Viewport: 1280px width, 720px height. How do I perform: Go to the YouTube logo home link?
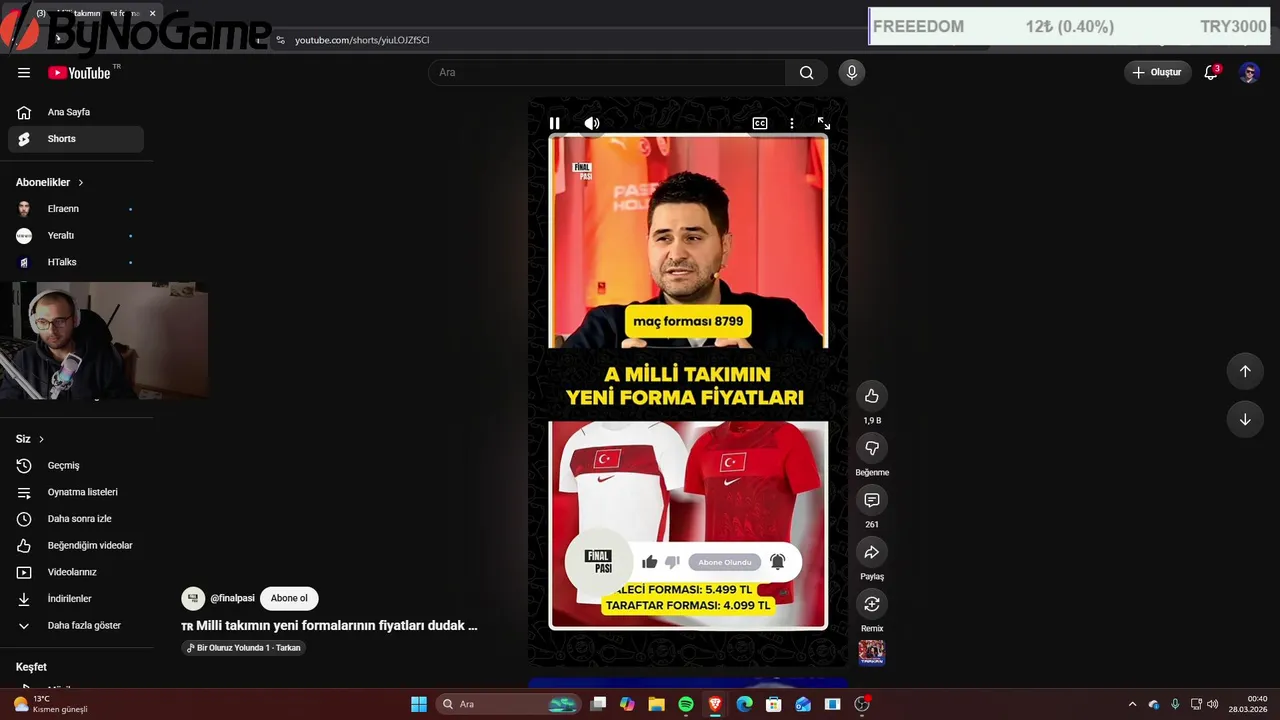[79, 72]
